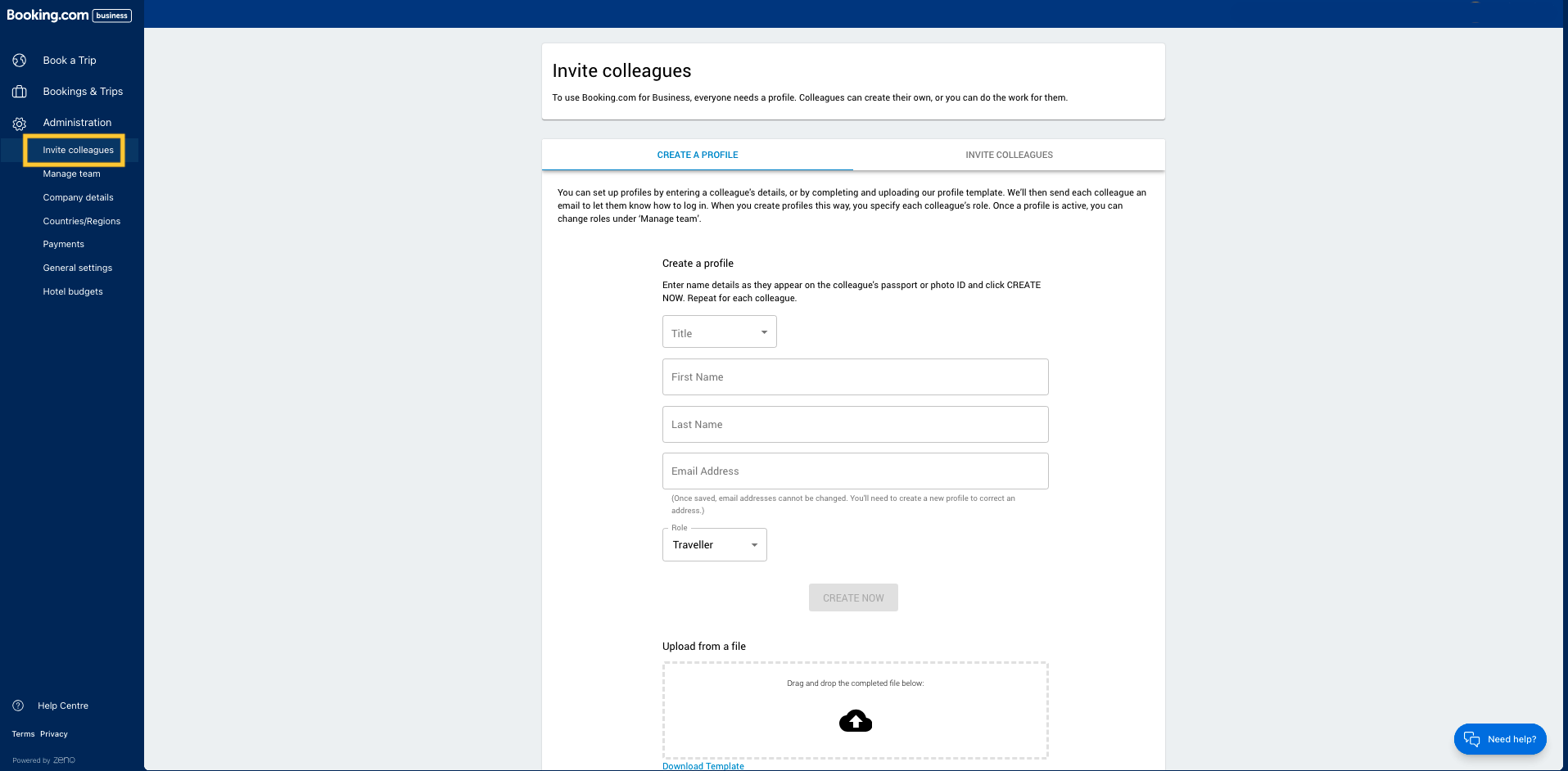
Task: Click the Powered by Zeno logo
Action: 41,760
